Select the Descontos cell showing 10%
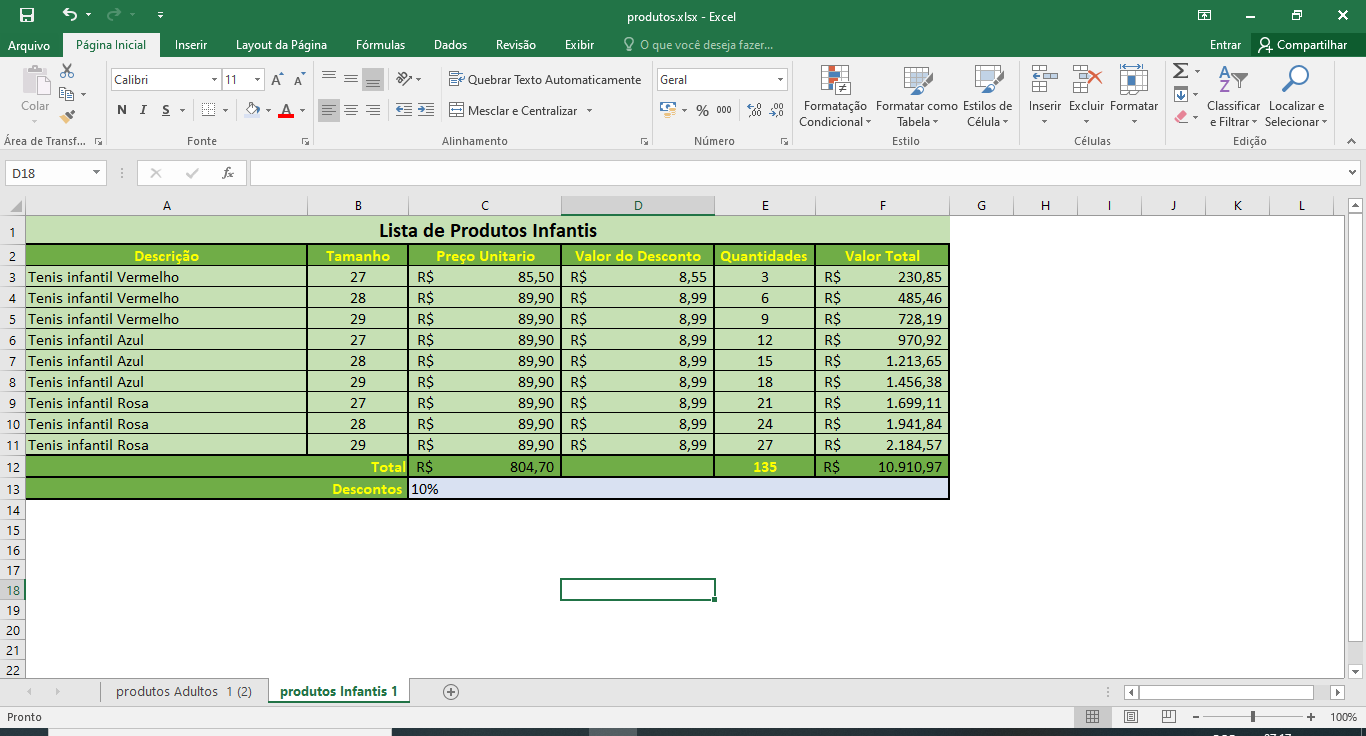Screen dimensions: 1366x736 pos(678,489)
